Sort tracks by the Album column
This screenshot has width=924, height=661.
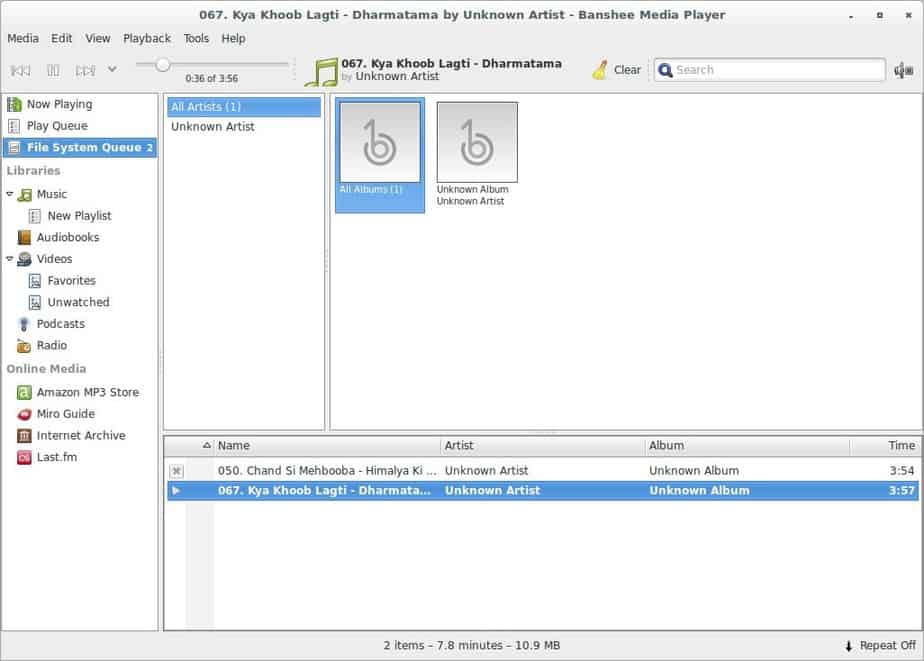pyautogui.click(x=747, y=446)
